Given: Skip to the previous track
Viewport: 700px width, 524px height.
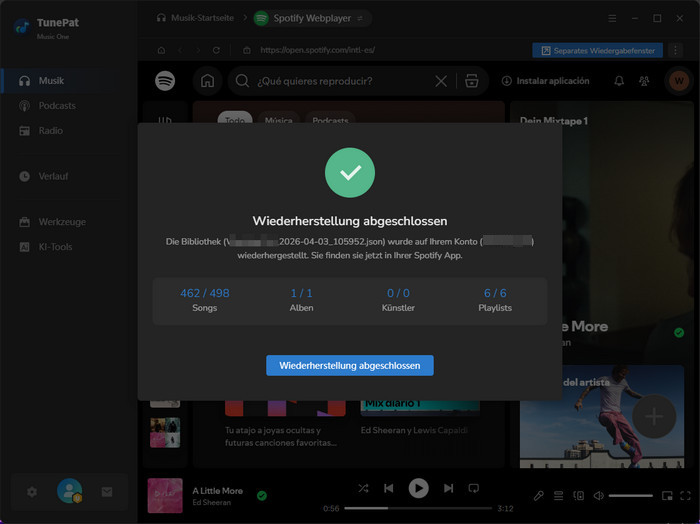Looking at the screenshot, I should 389,488.
